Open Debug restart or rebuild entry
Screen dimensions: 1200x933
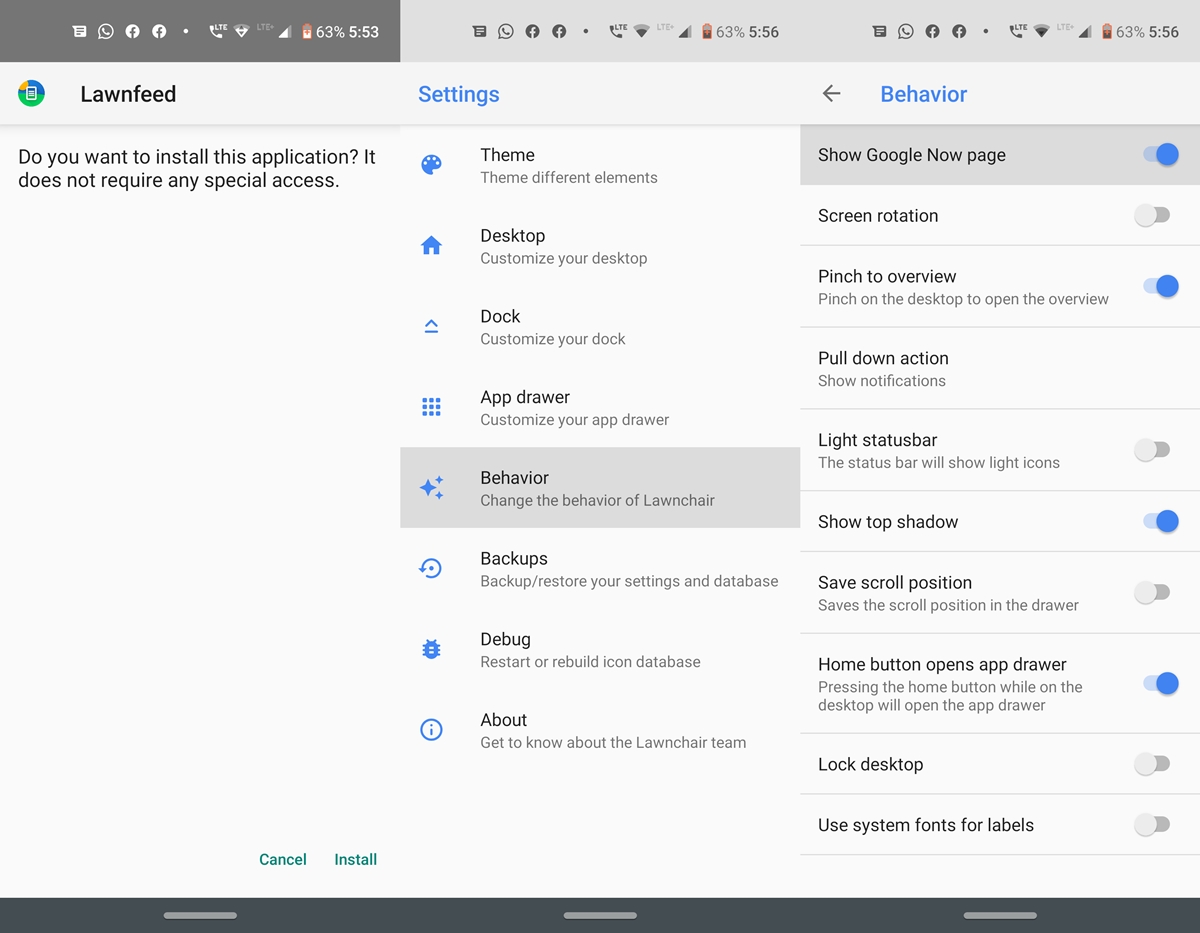[x=600, y=650]
